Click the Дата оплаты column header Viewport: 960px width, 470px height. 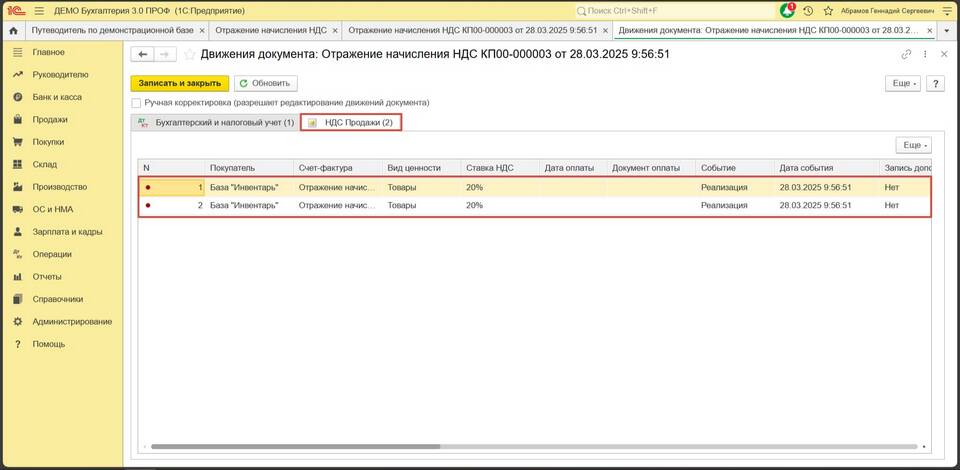tap(573, 168)
